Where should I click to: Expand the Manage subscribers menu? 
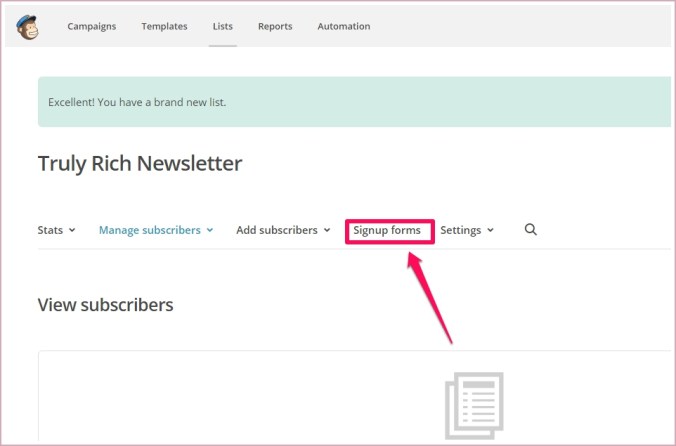149,230
